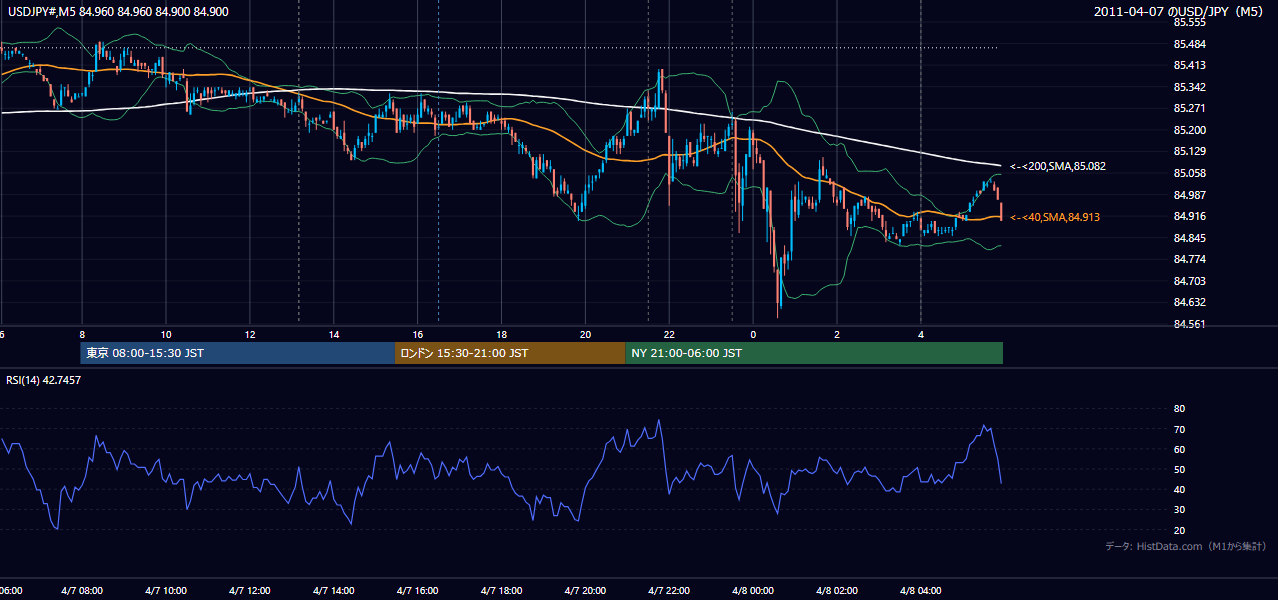Click hour label 10 on price chart time axis

(x=166, y=334)
